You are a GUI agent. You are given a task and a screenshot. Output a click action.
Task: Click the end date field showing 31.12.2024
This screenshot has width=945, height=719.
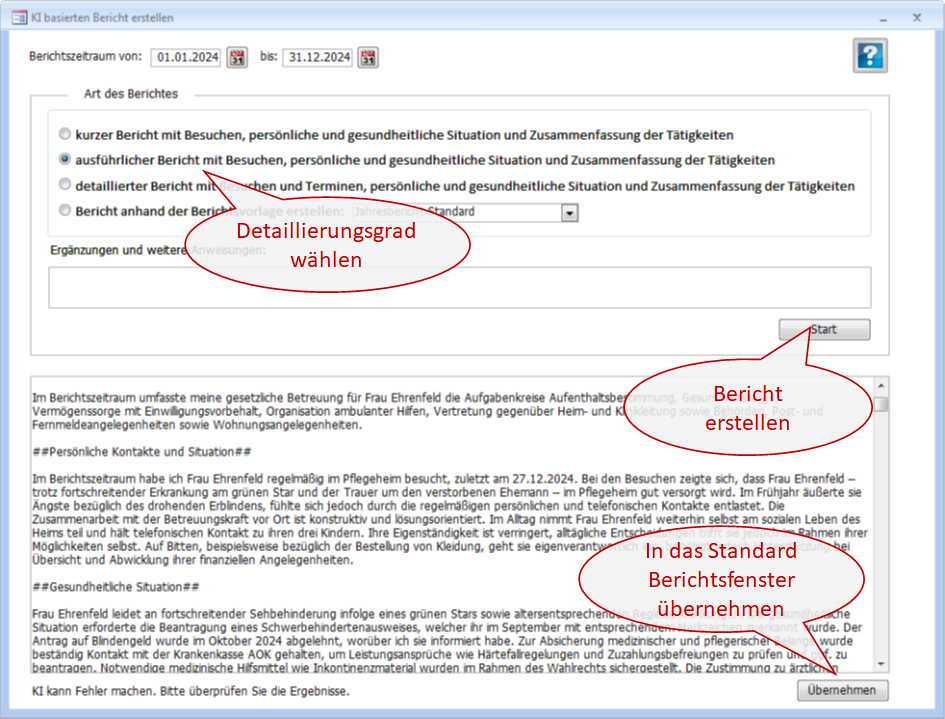[318, 58]
